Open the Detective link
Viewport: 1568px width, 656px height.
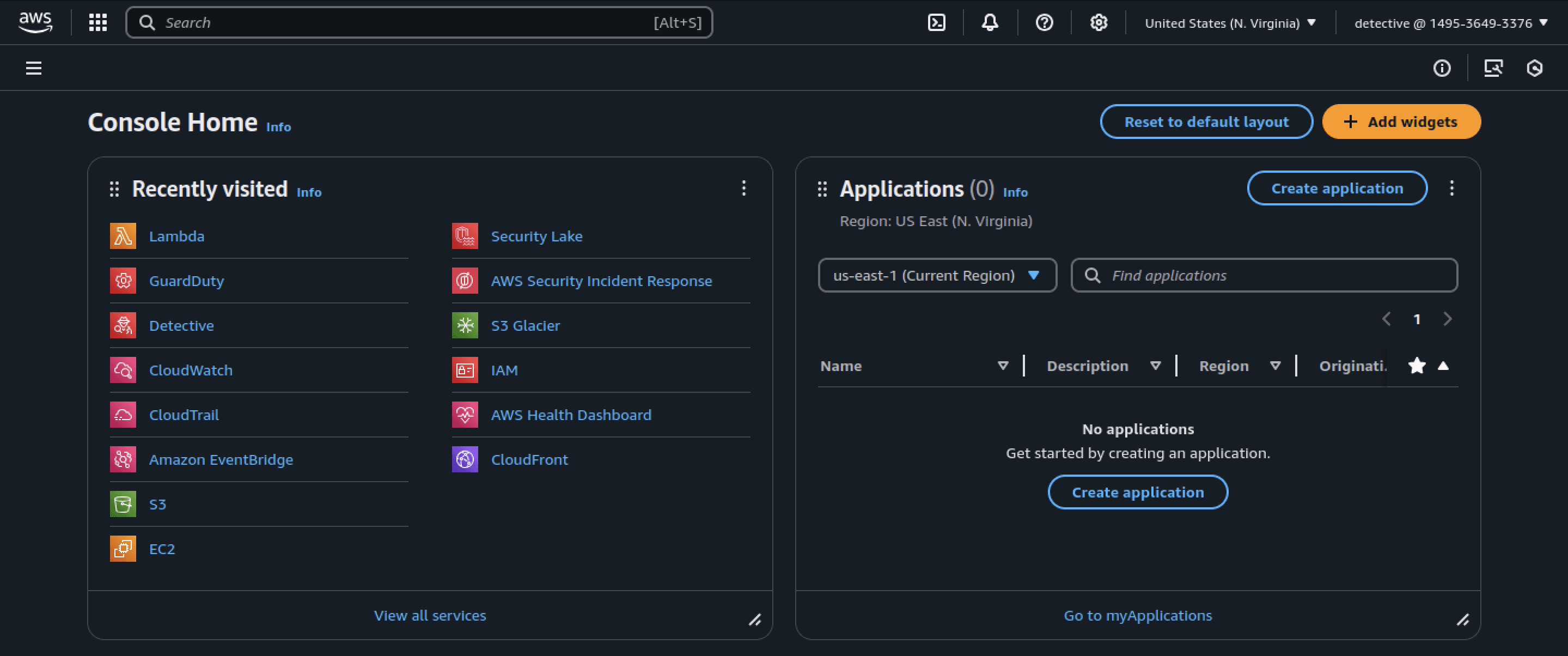tap(181, 326)
